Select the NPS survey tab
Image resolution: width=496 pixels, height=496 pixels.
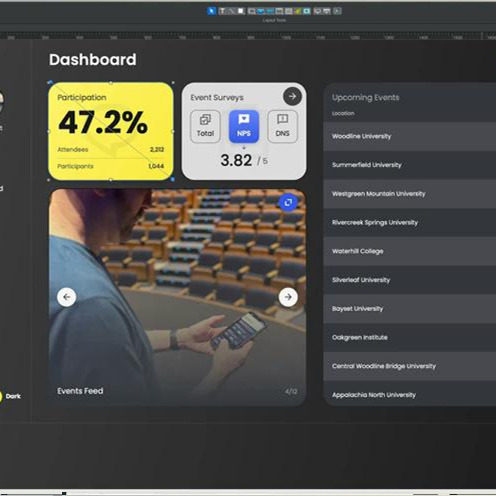[x=244, y=126]
